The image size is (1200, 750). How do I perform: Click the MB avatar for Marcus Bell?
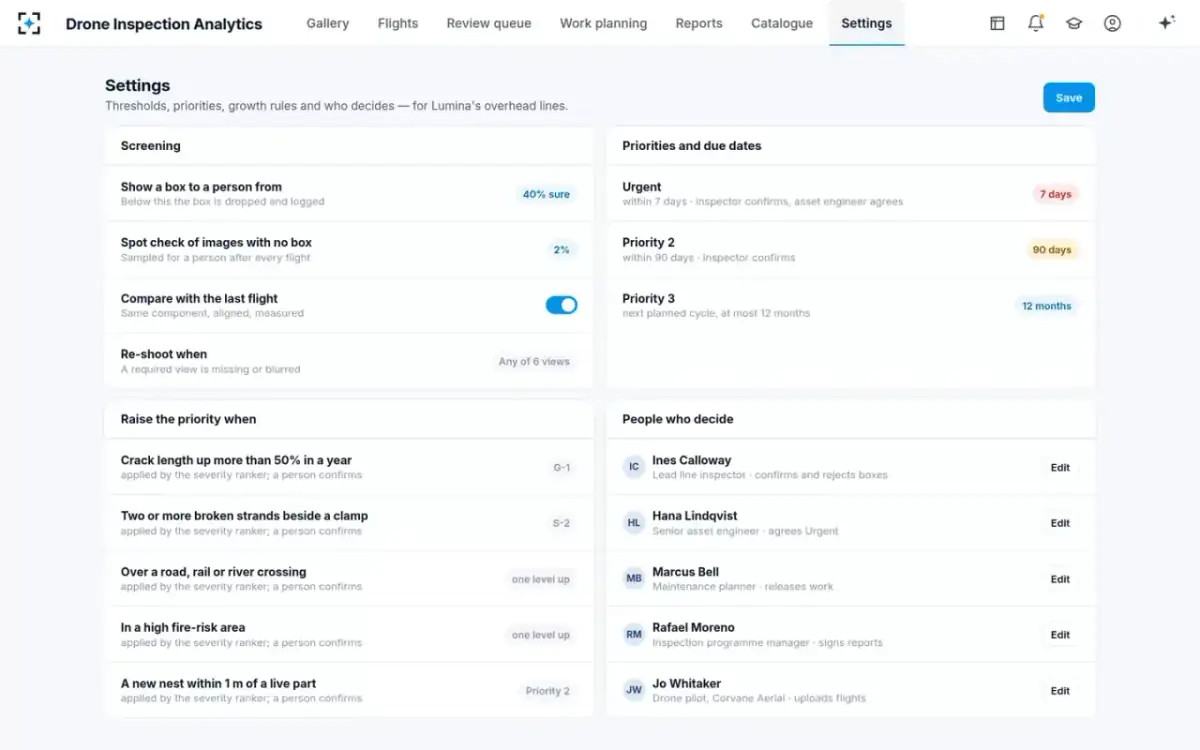pos(634,579)
